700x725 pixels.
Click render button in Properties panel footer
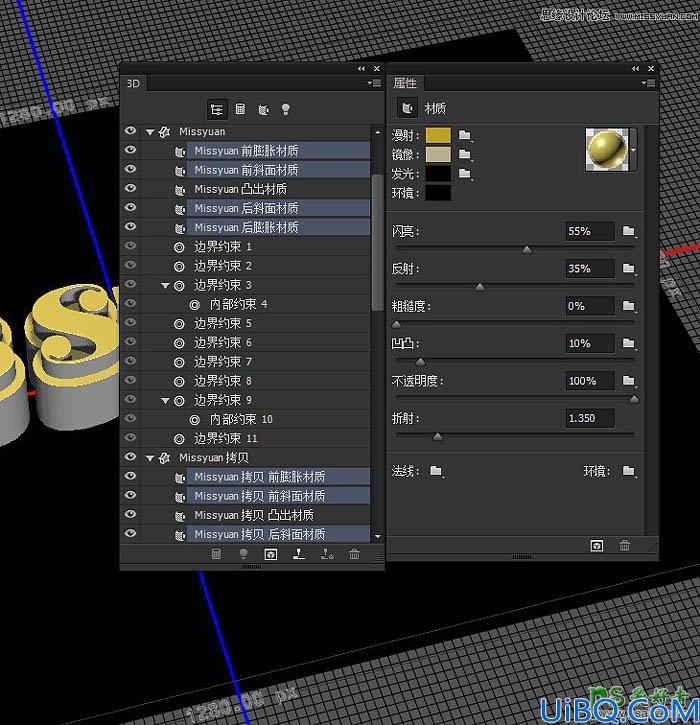coord(597,546)
